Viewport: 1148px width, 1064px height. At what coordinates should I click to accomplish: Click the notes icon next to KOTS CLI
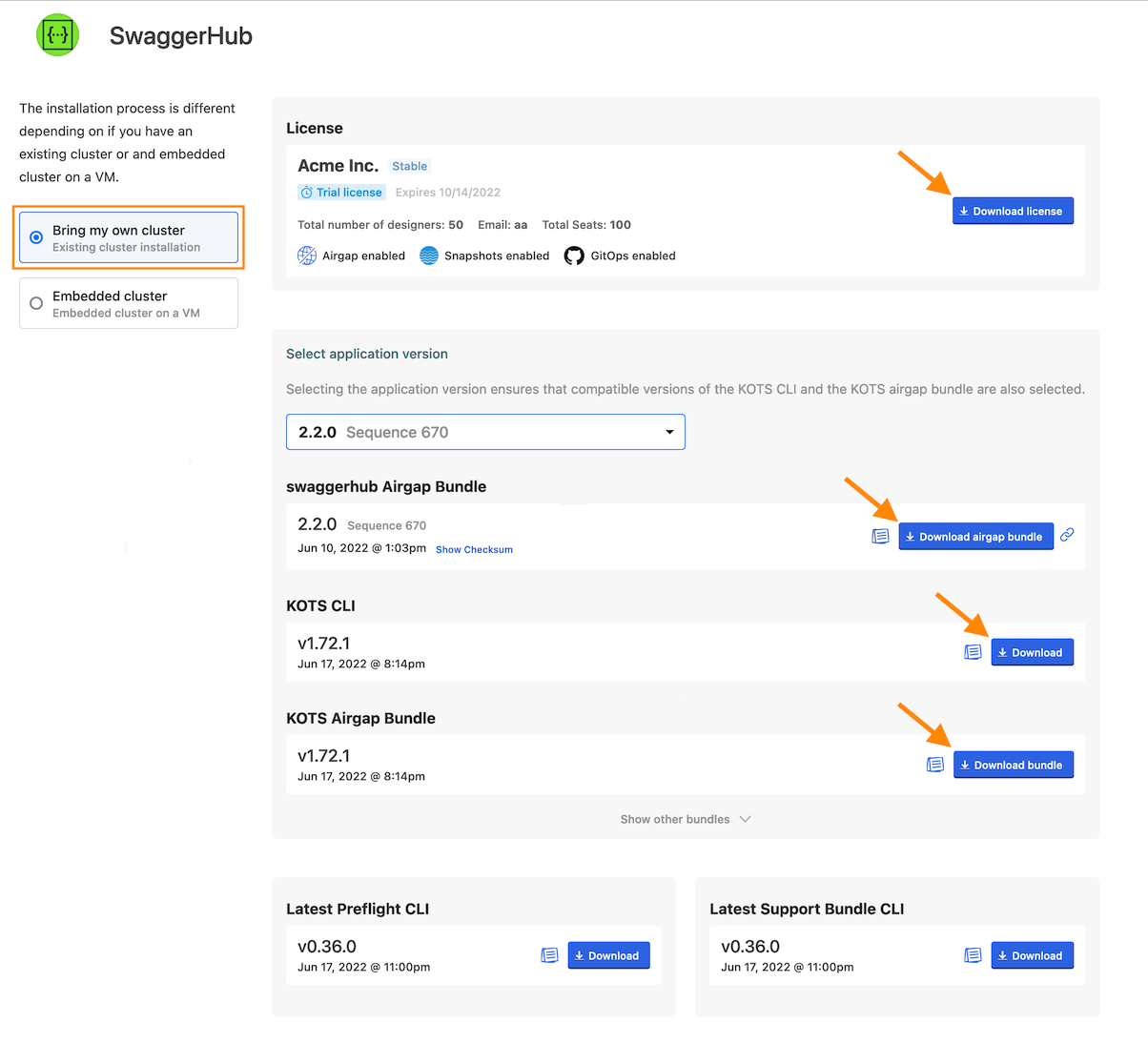(973, 652)
